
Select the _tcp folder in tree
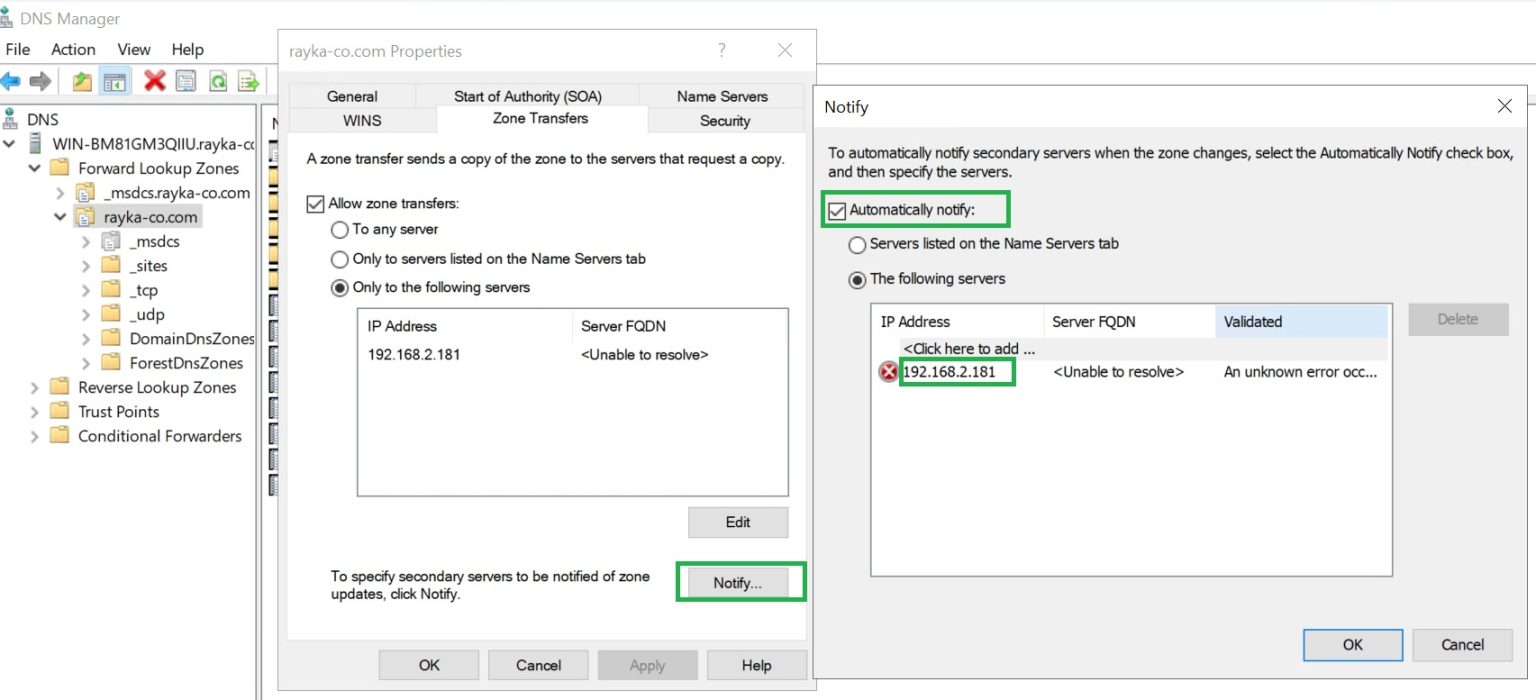point(144,290)
